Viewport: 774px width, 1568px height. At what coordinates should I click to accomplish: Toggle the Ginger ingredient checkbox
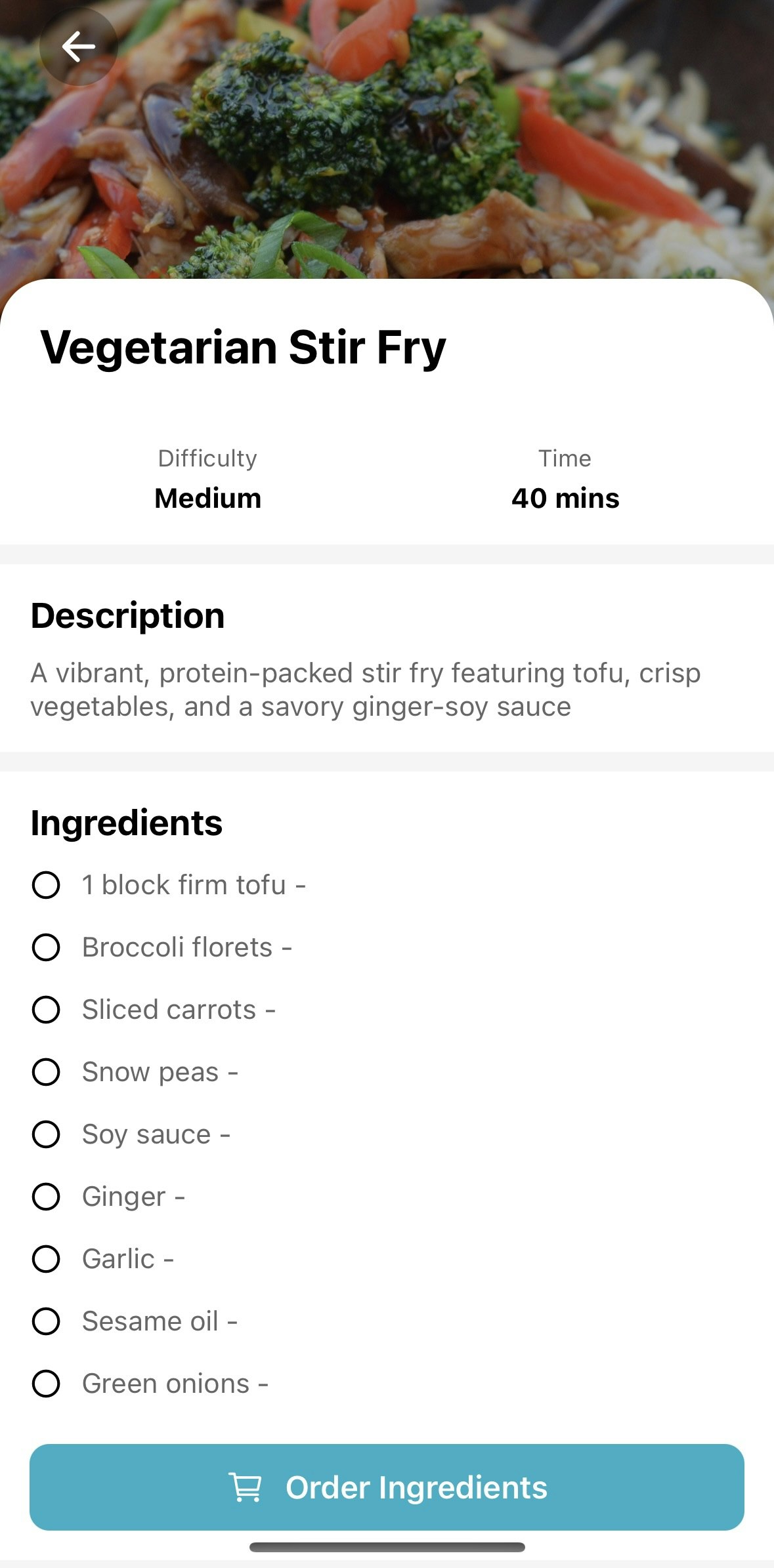click(46, 1197)
